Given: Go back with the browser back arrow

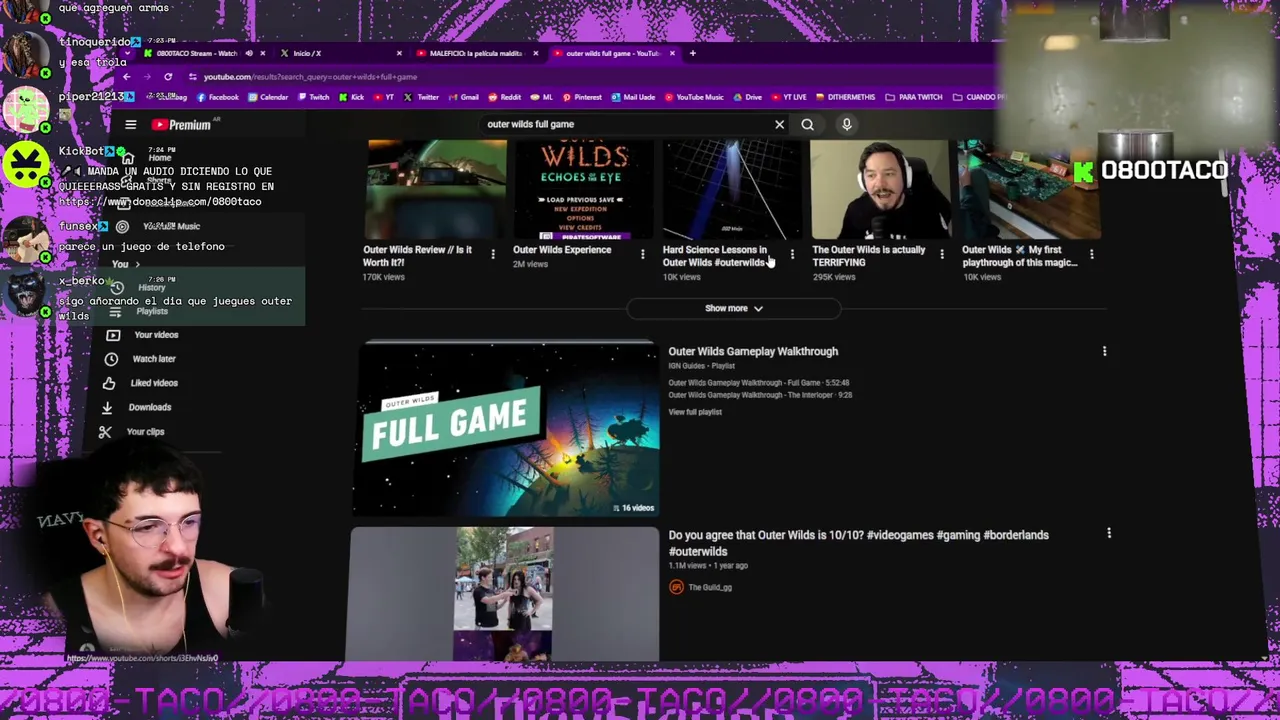Looking at the screenshot, I should (x=127, y=77).
